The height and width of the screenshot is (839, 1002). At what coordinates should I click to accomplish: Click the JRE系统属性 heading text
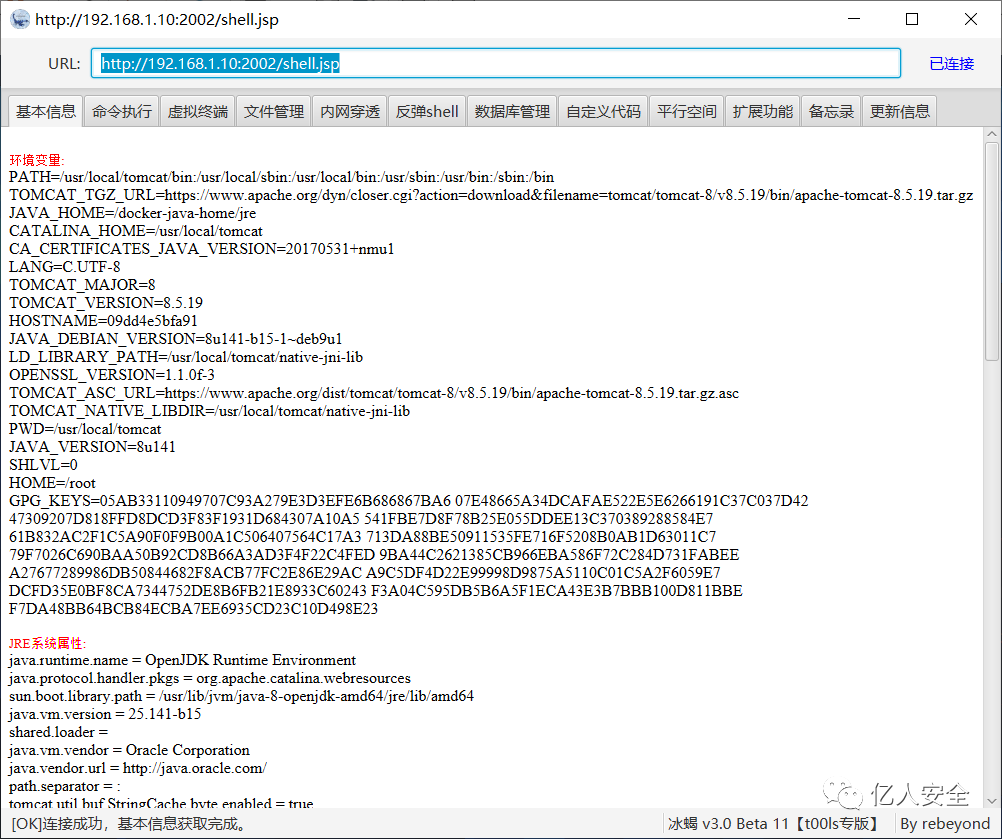pos(47,643)
